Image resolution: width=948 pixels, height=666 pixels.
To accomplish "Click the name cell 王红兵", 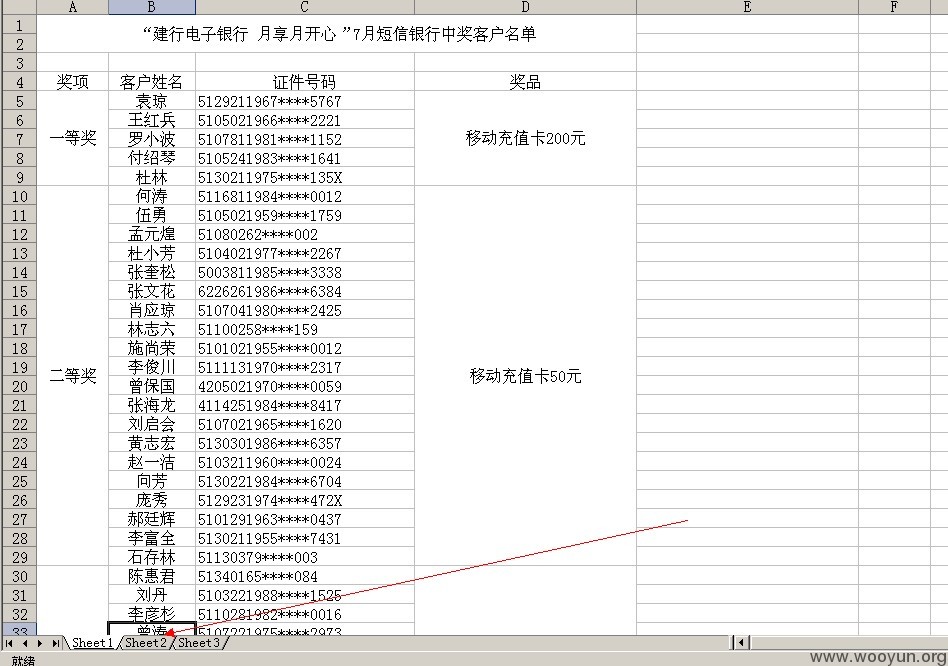I will (x=152, y=120).
